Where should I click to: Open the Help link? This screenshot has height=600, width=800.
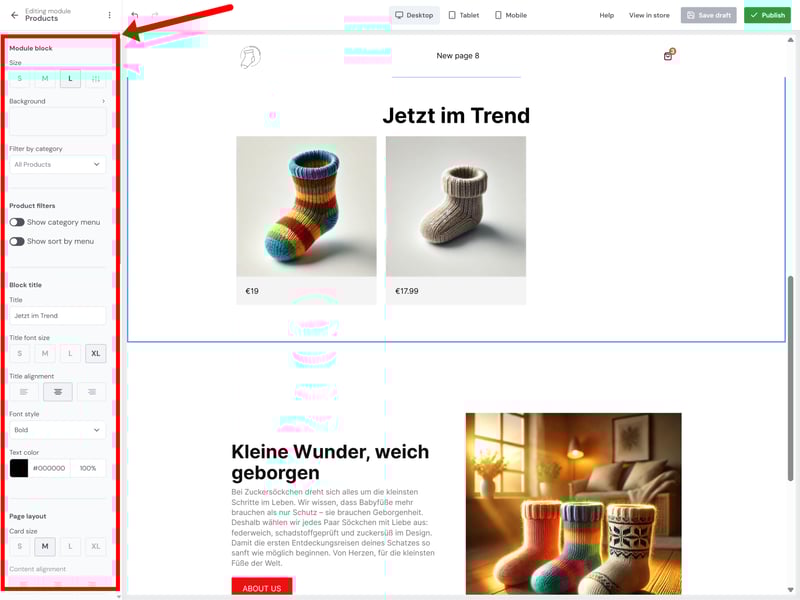pos(606,15)
